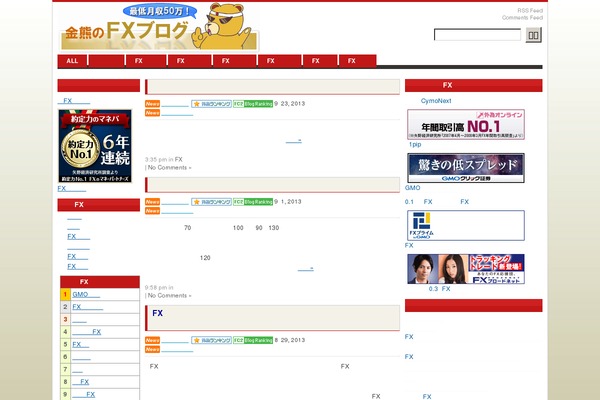Viewport: 600px width, 400px height.
Task: Click FX category link after '3:35 pm in'
Action: 179,160
